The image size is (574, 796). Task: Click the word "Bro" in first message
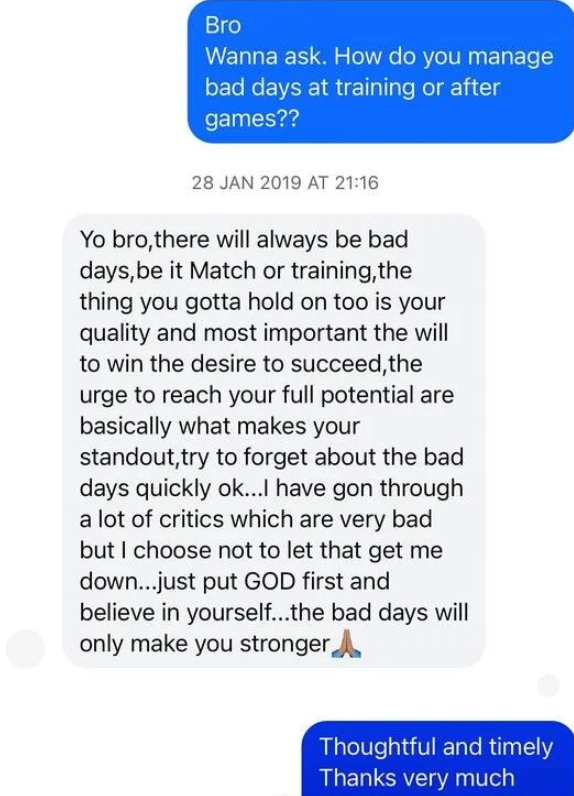223,25
